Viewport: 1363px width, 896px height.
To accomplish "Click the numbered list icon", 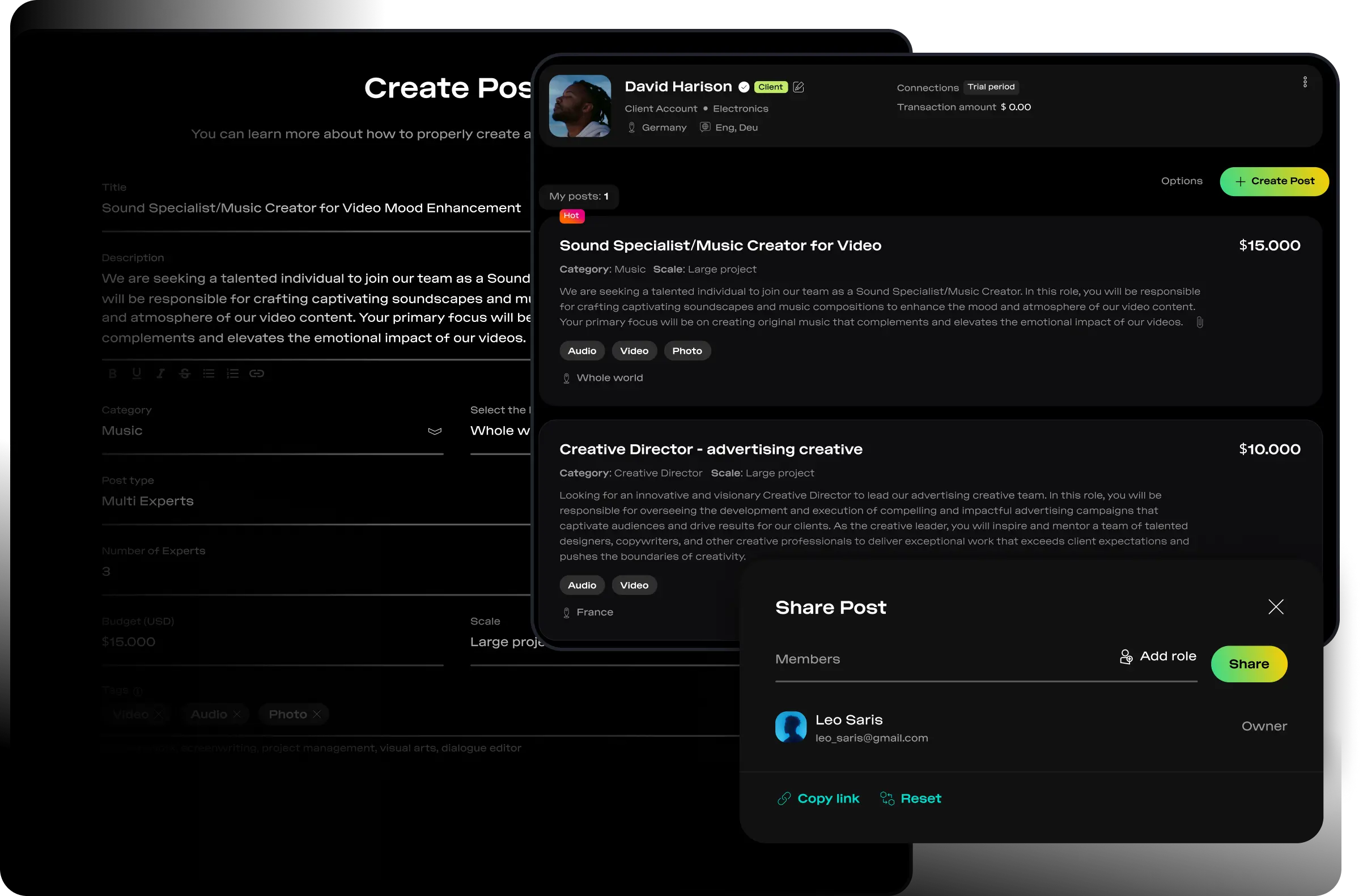I will (x=232, y=373).
